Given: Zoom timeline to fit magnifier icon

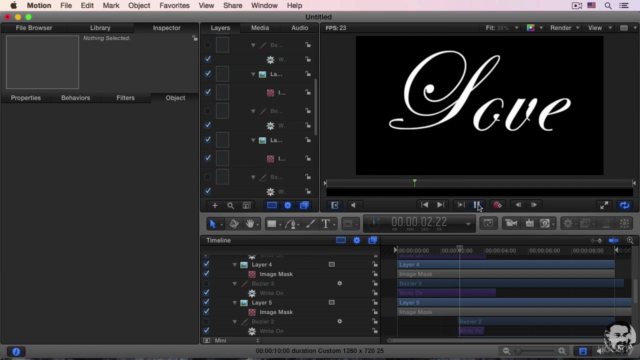Looking at the screenshot, I should tap(630, 240).
